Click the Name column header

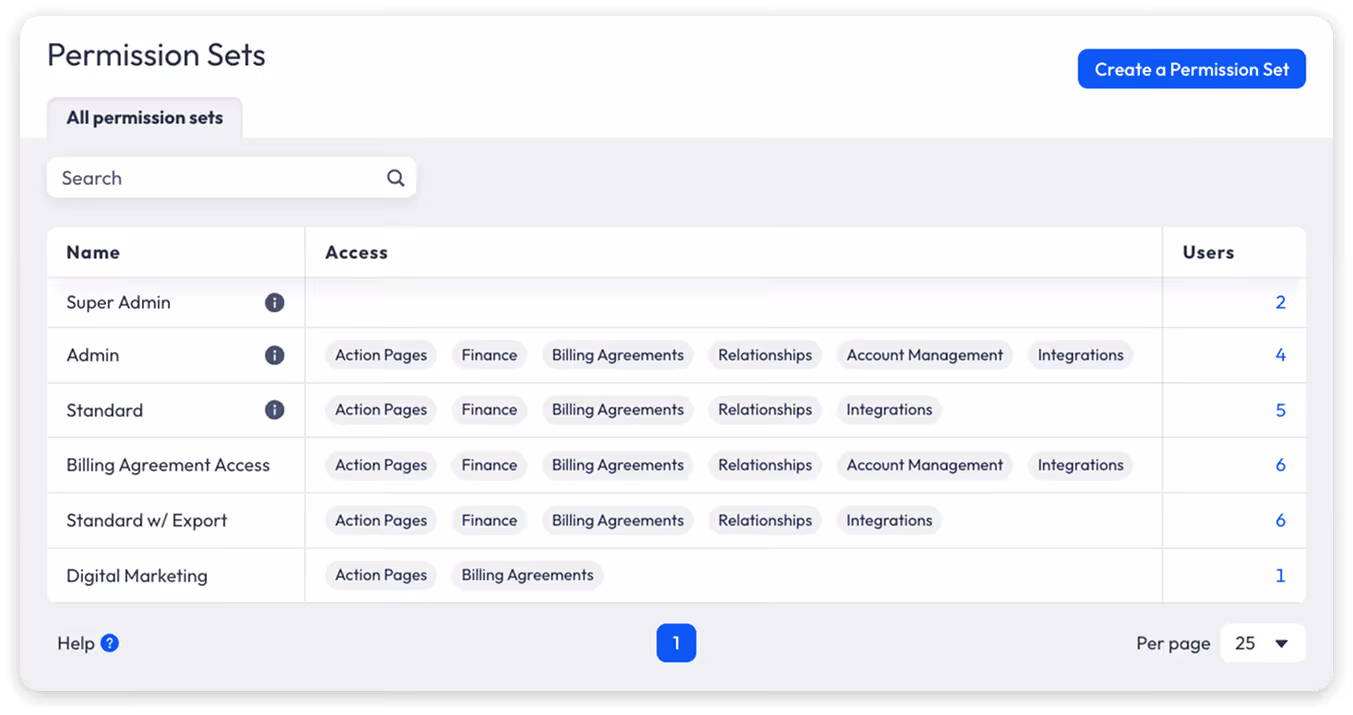pyautogui.click(x=93, y=252)
